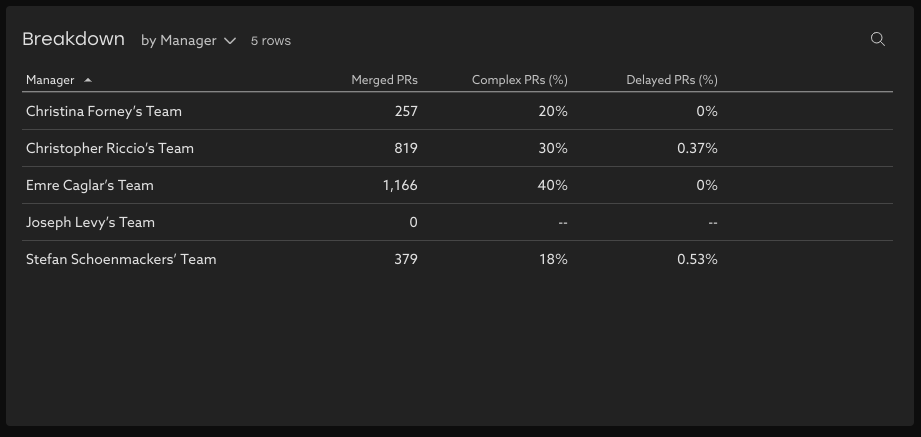Open Emre Caglar's Team entry
Image resolution: width=921 pixels, height=437 pixels.
click(x=90, y=185)
